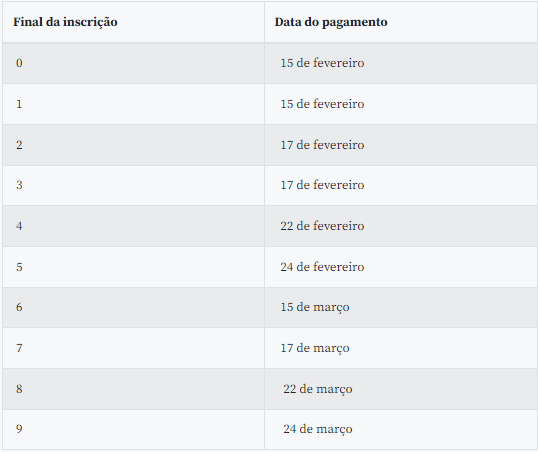
Task: Select the cell with inscription ending 5
Action: [x=133, y=267]
